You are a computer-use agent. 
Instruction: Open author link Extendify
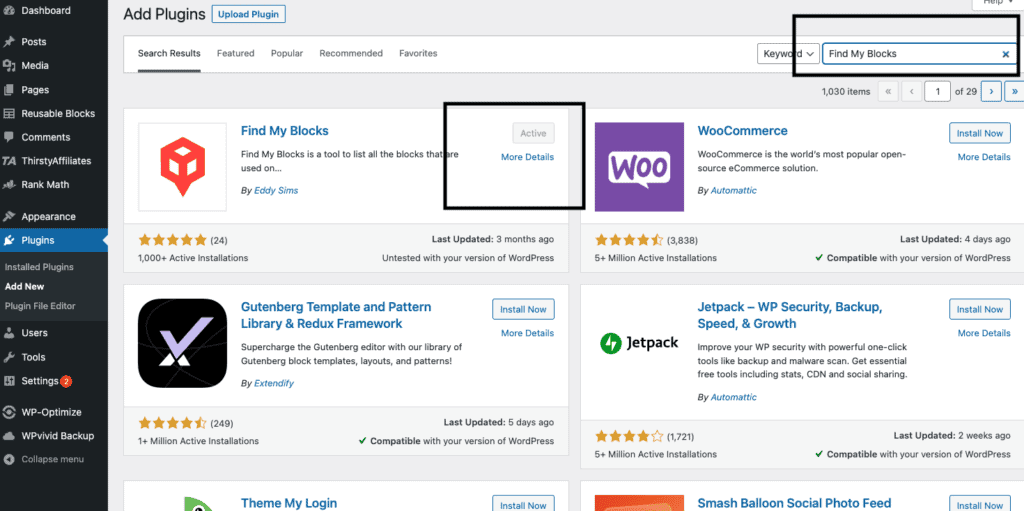(272, 384)
